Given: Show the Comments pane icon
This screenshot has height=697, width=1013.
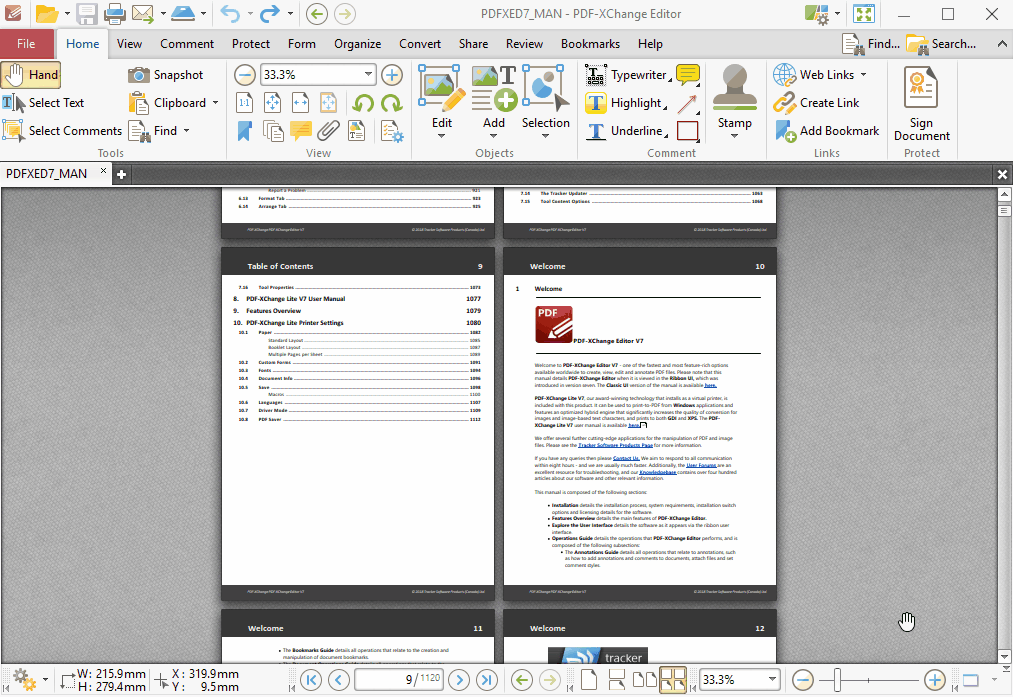Looking at the screenshot, I should [300, 130].
